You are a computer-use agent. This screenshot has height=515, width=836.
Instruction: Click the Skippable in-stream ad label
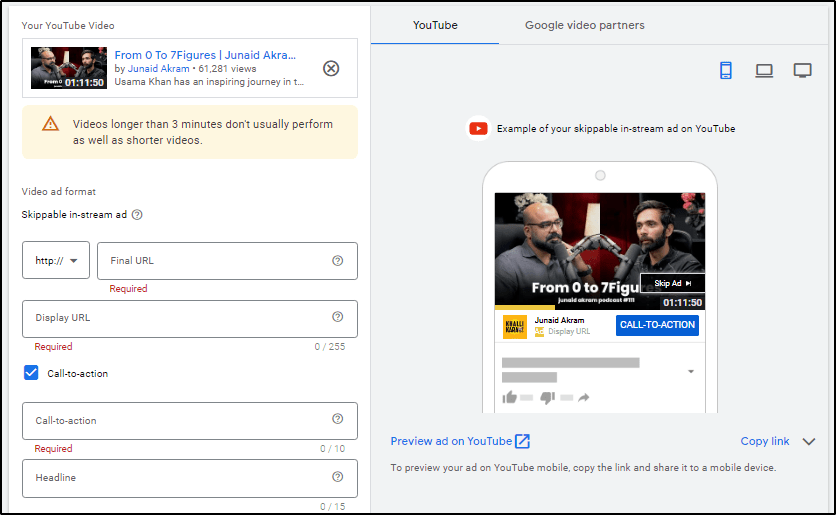(x=74, y=214)
